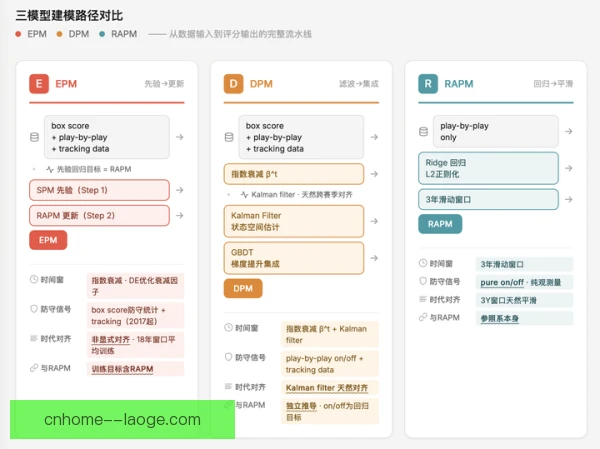The image size is (600, 449).
Task: Click the 滤波→集成 label in DPM header
Action: tap(359, 84)
